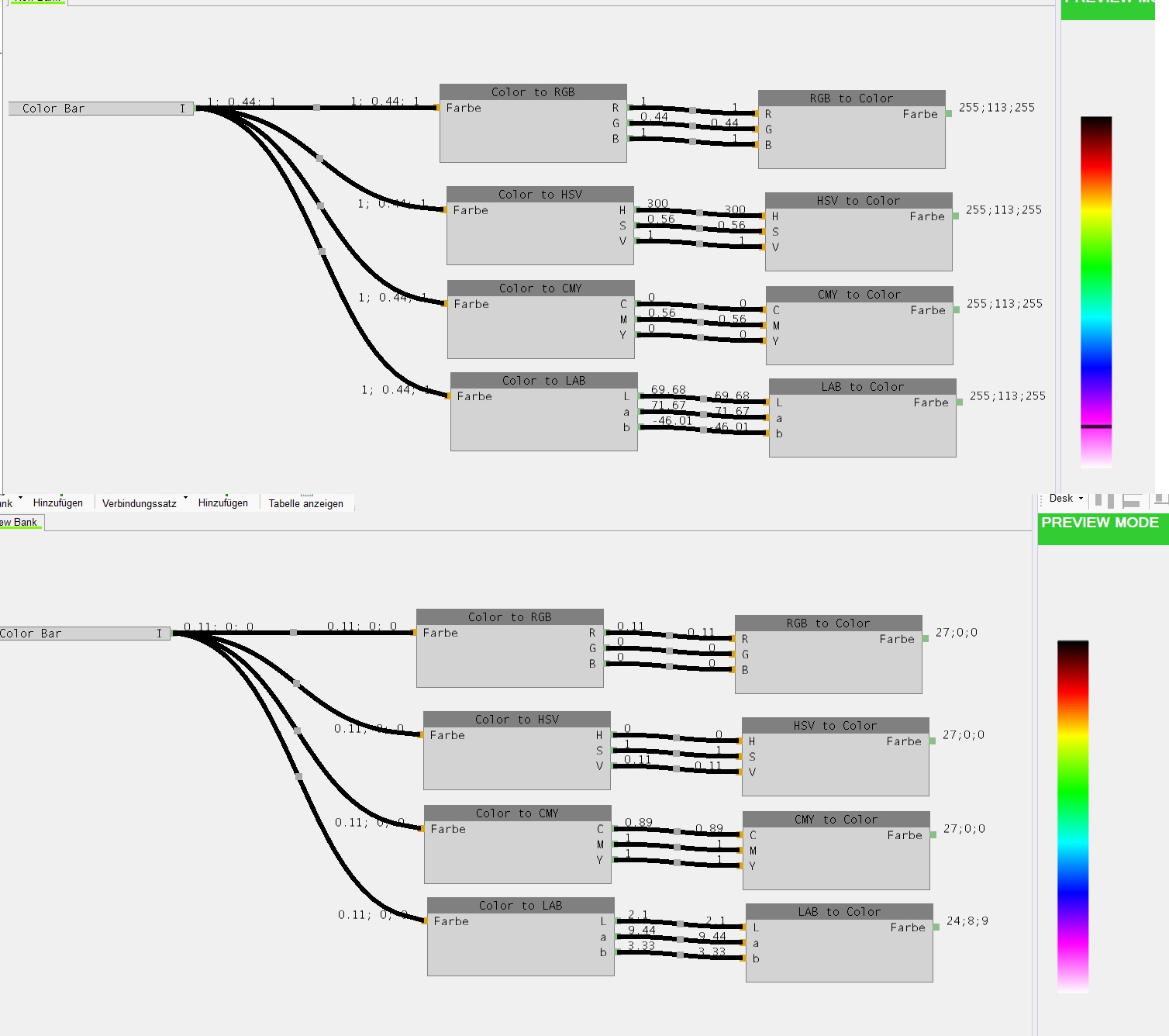Click the C input port receiving 0.89

point(743,835)
